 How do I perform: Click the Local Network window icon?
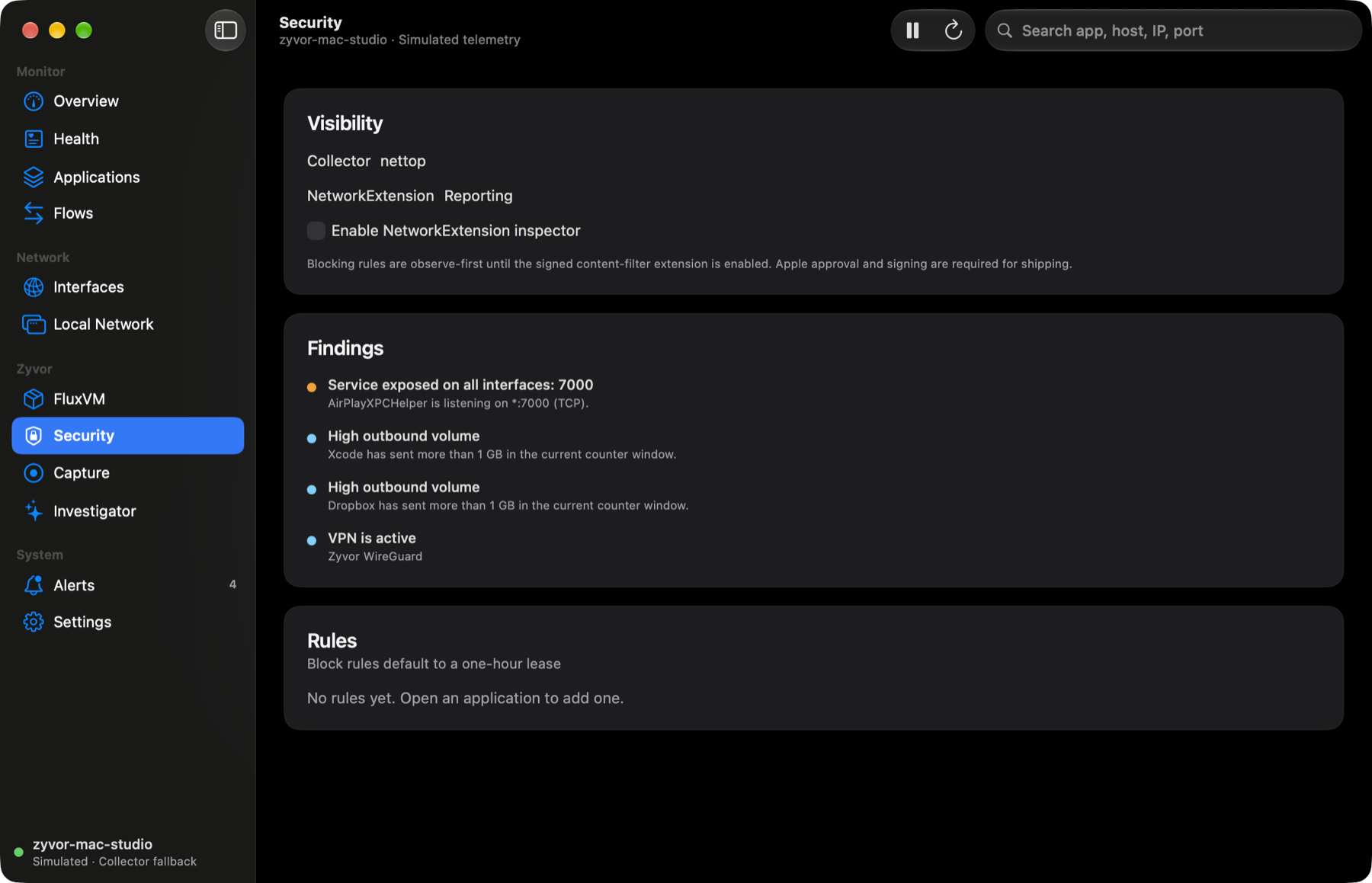[x=34, y=325]
